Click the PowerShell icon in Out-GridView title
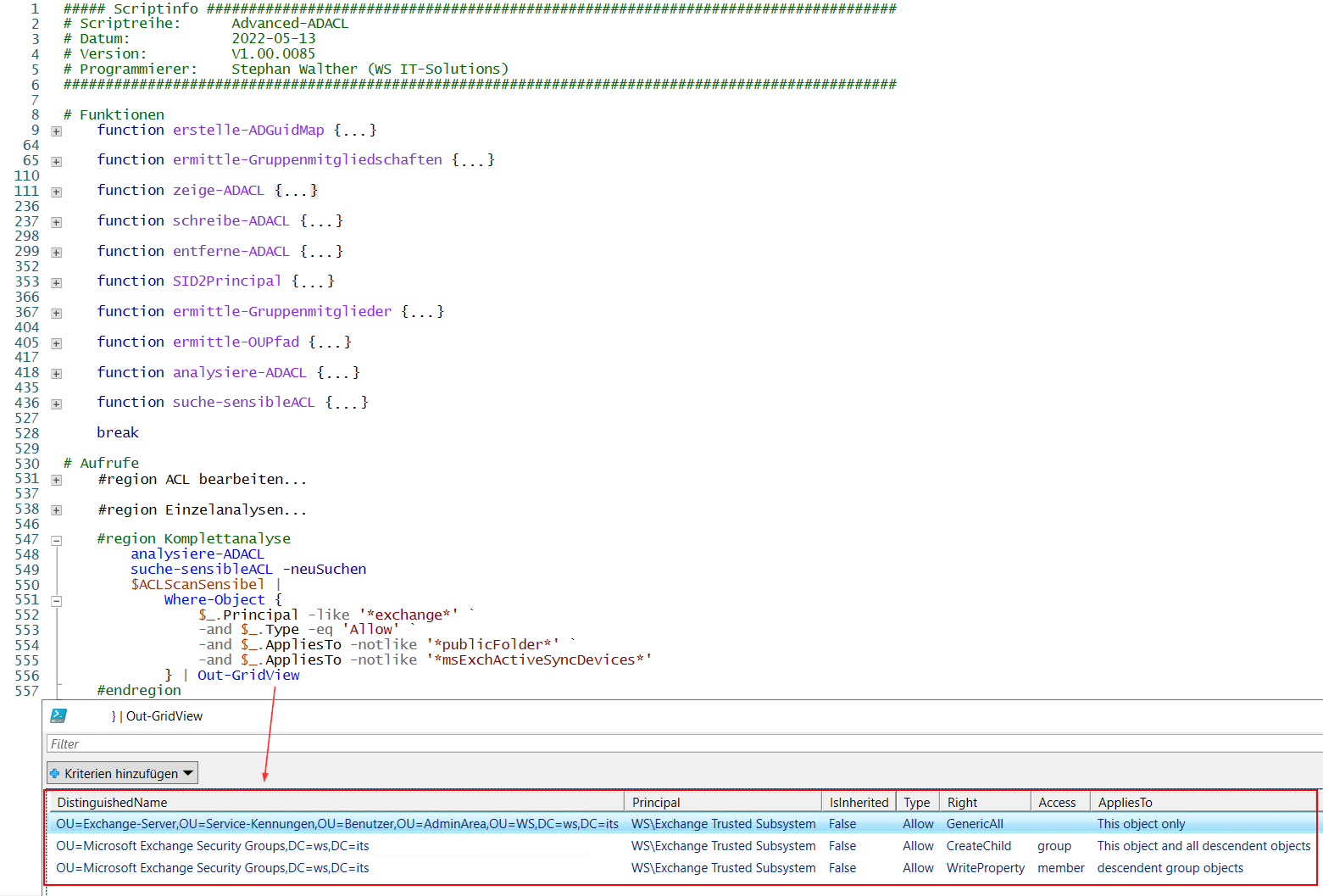Image resolution: width=1323 pixels, height=896 pixels. click(x=58, y=715)
